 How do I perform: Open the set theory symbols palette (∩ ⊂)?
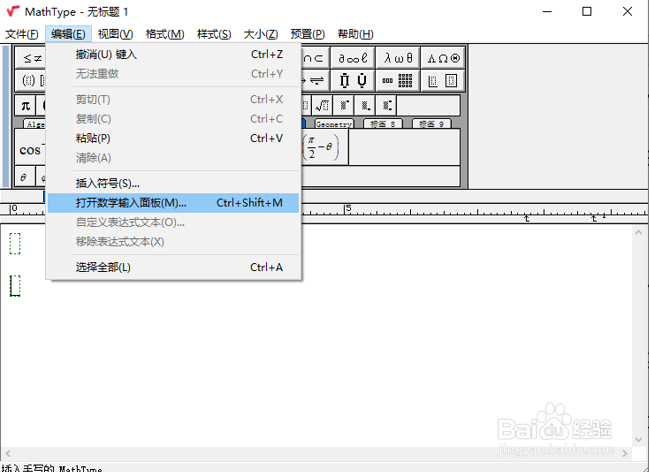315,58
